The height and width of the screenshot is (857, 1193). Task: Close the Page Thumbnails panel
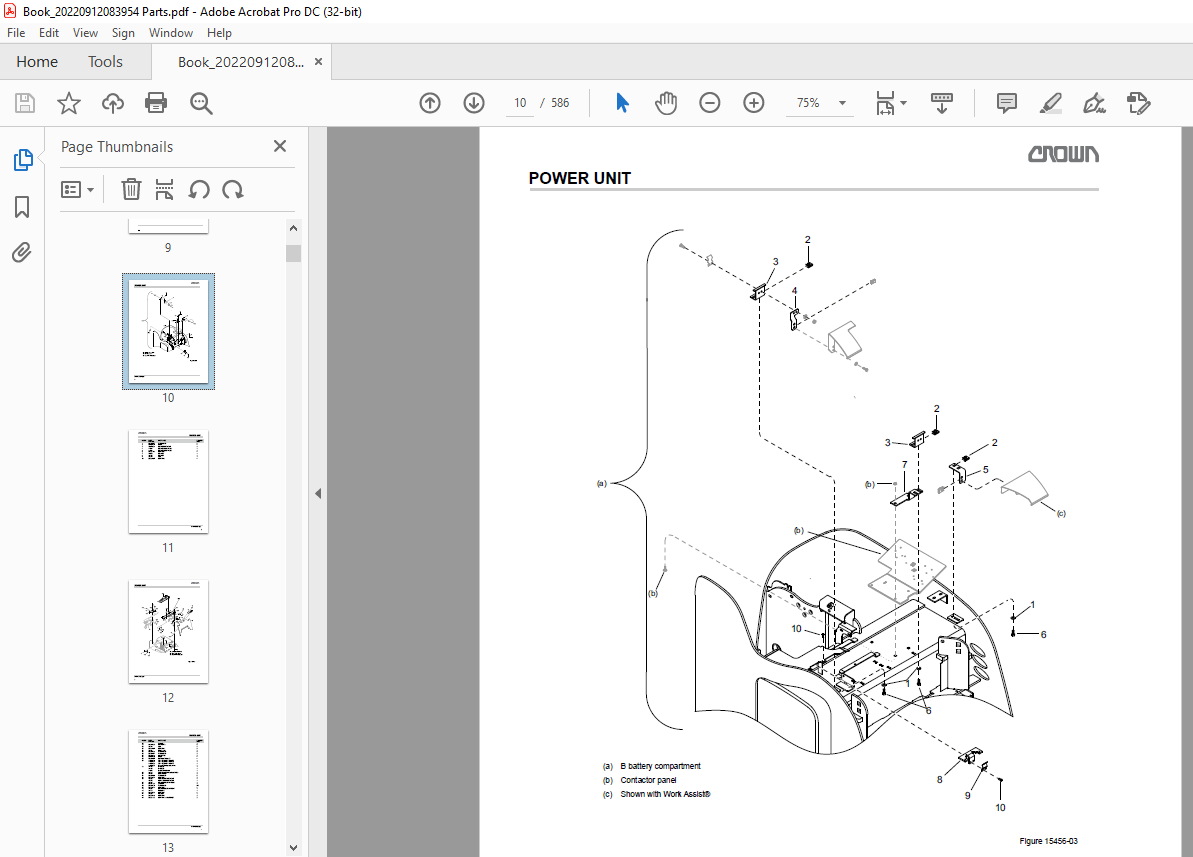280,147
